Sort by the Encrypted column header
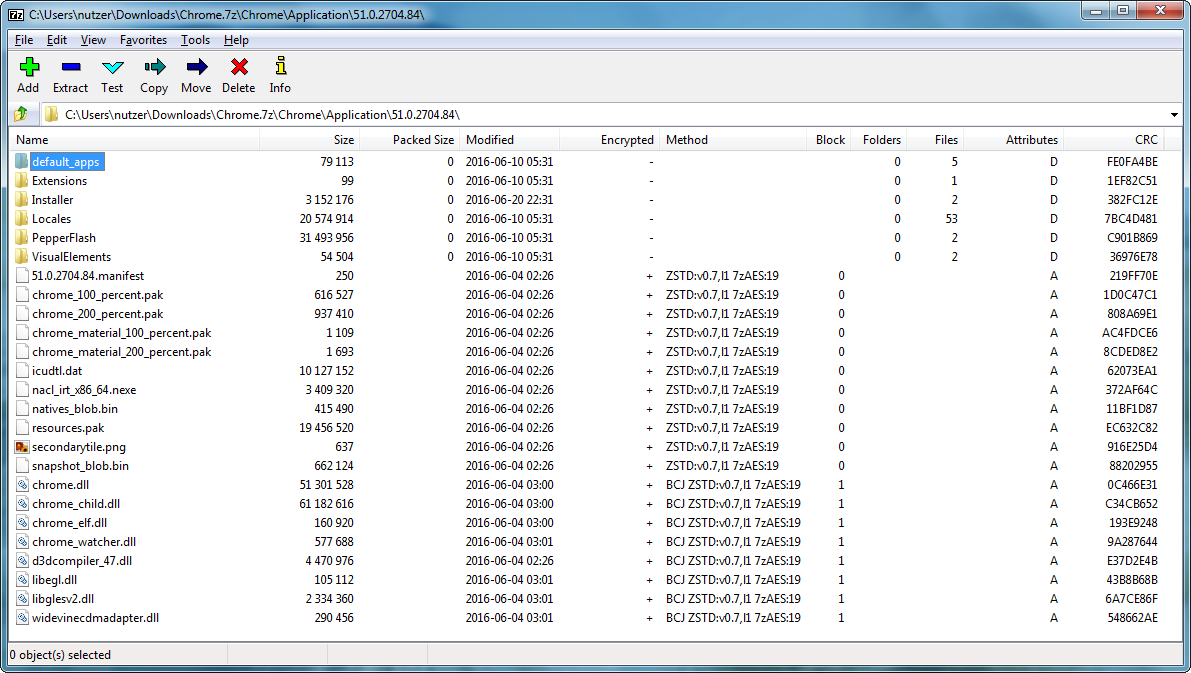The width and height of the screenshot is (1191, 673). click(x=610, y=140)
